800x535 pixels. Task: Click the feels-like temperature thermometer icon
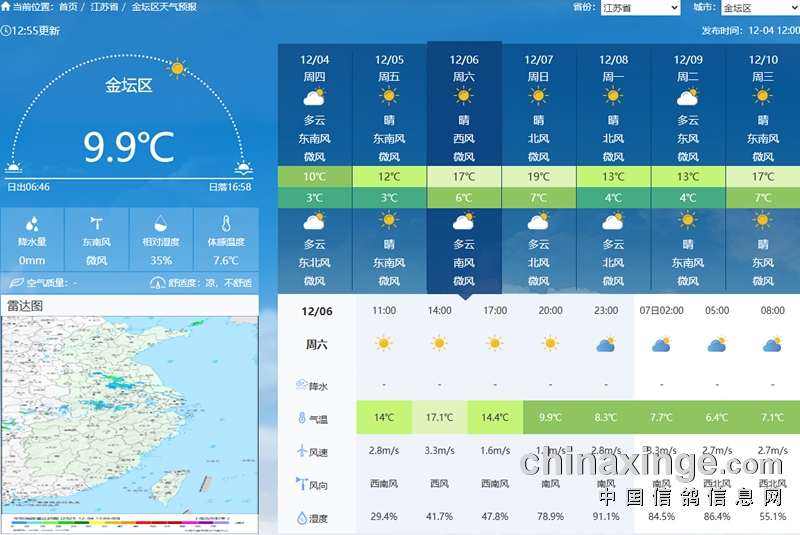pyautogui.click(x=226, y=224)
